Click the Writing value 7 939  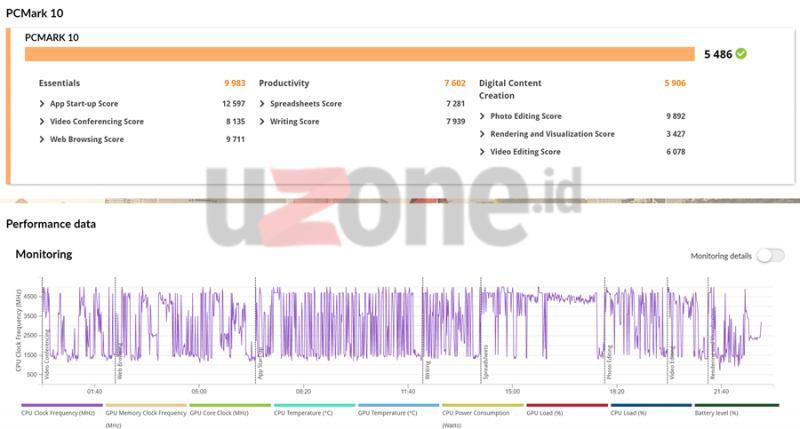[456, 121]
